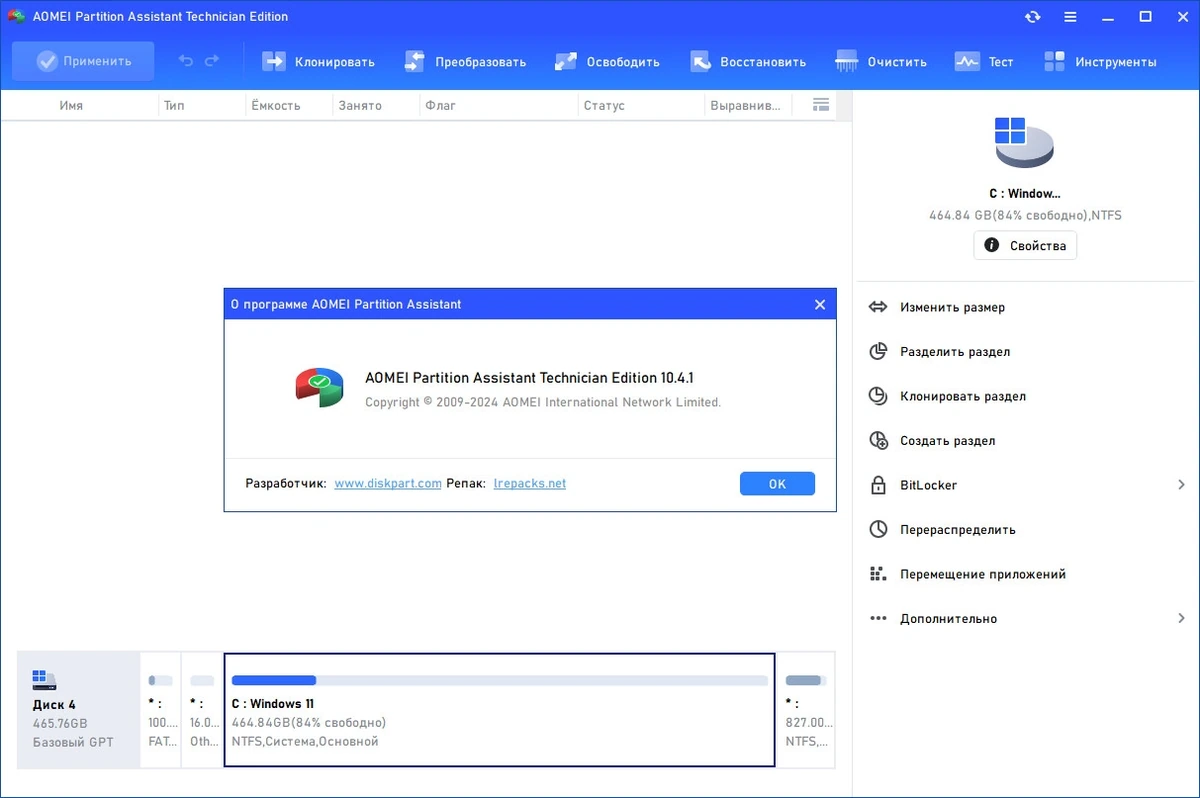Select Дополнительно in side panel
This screenshot has width=1200, height=798.
point(948,619)
